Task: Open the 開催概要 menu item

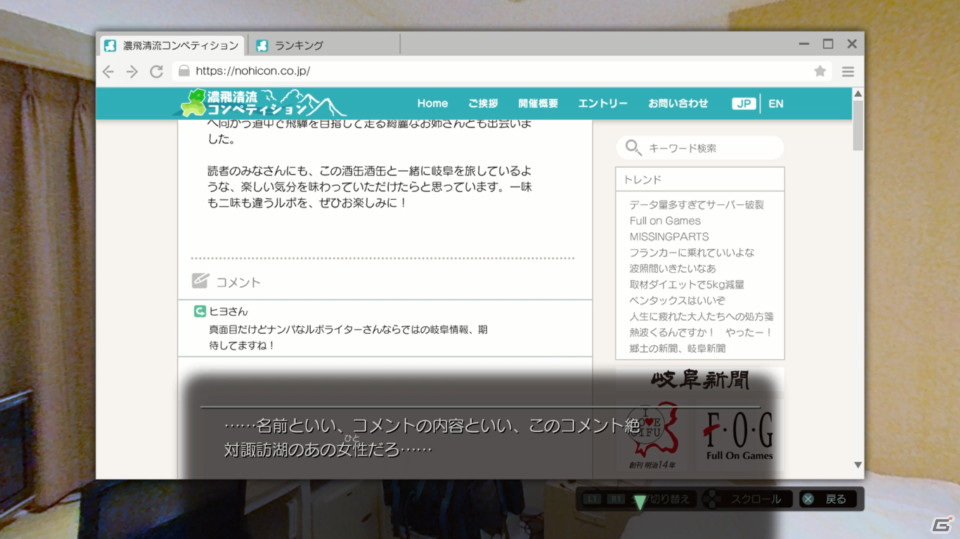Action: tap(538, 104)
